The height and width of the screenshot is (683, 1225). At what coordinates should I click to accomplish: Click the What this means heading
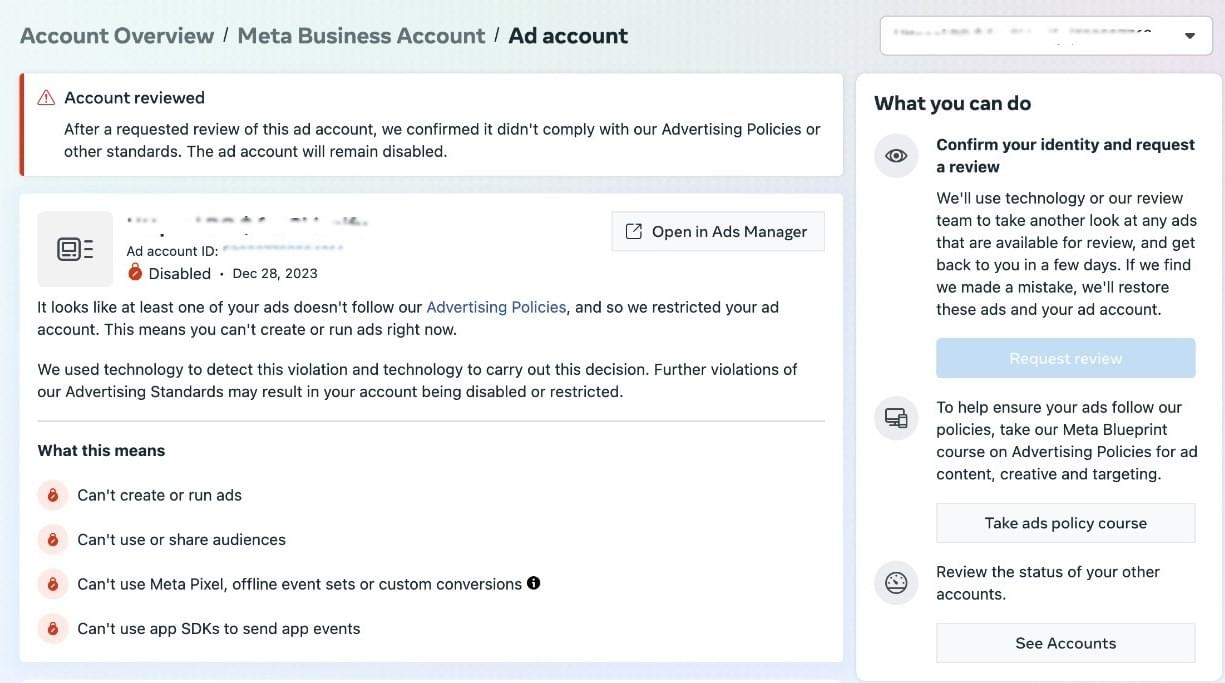(x=101, y=451)
